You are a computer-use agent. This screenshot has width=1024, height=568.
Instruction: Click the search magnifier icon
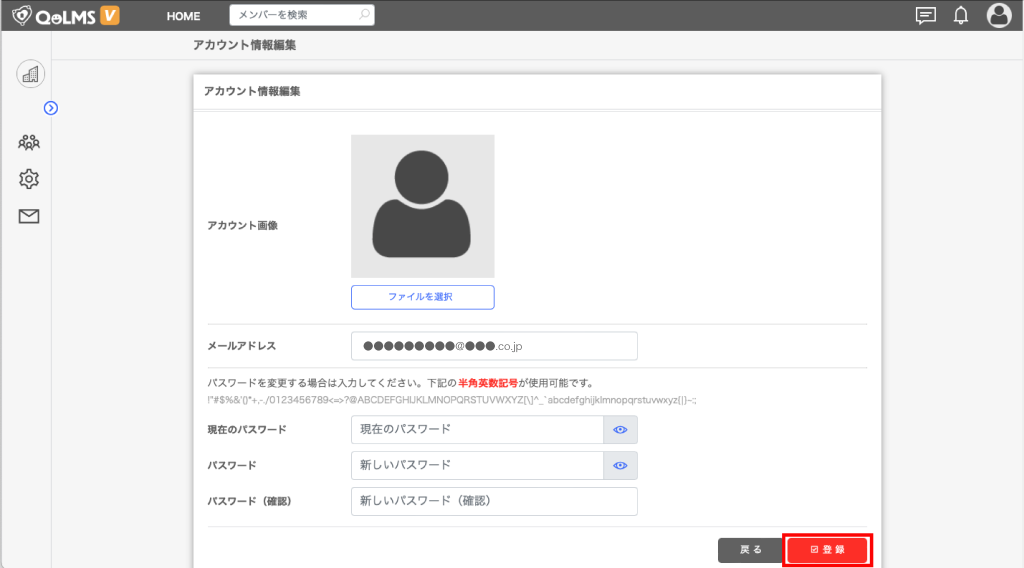364,15
